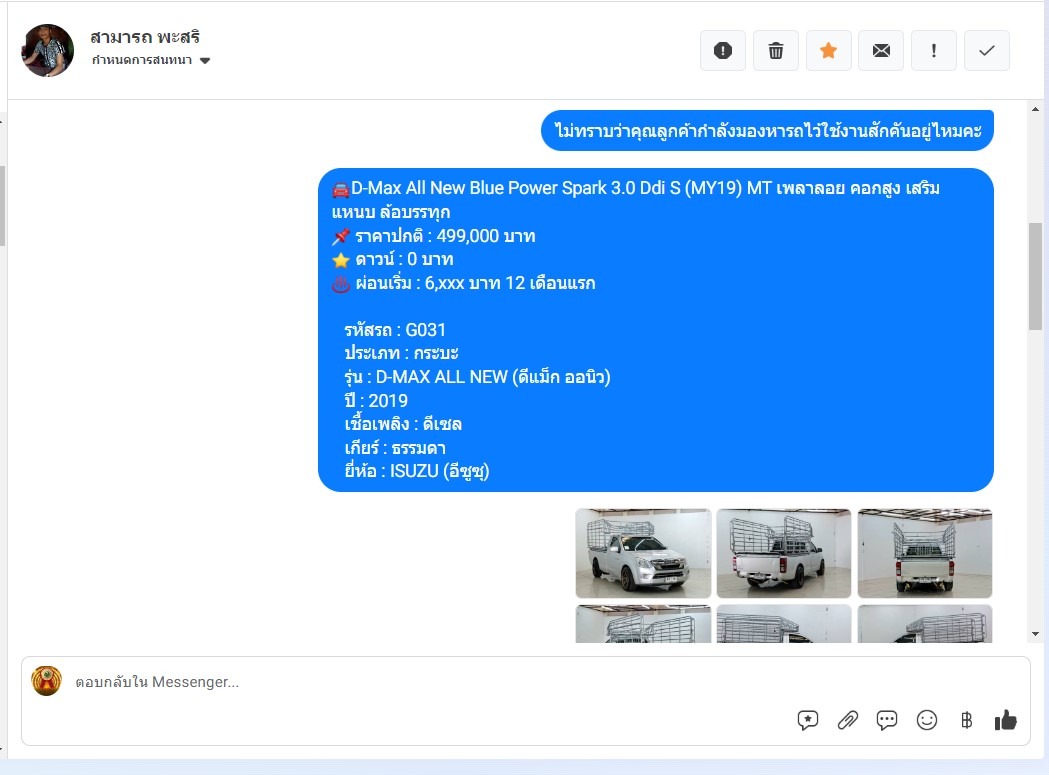Click the chat scrollbar down arrow
This screenshot has height=775, width=1049.
coord(1035,634)
